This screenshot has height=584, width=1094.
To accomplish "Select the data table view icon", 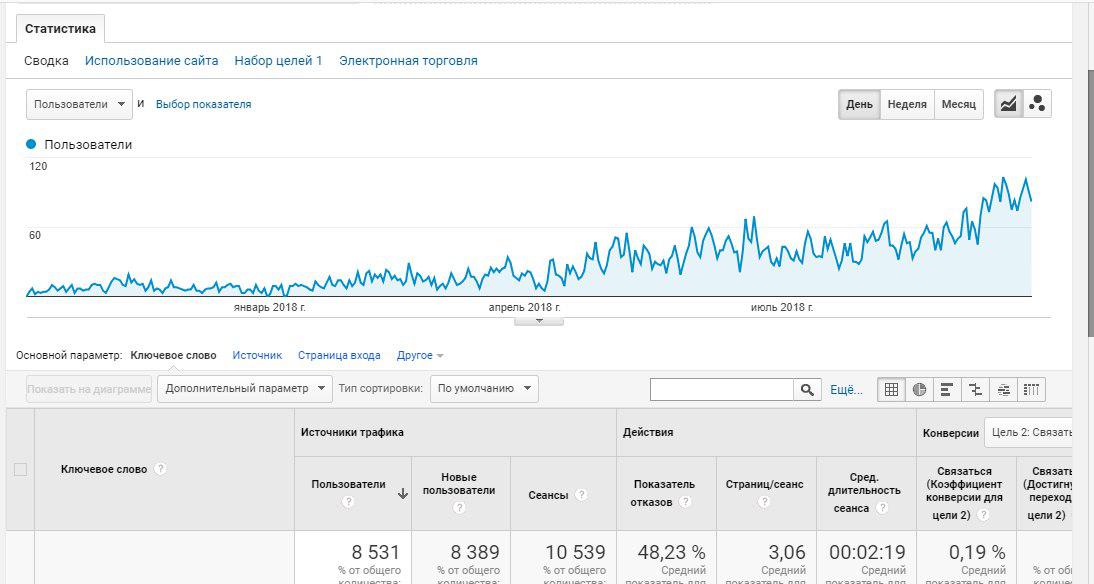I will point(891,389).
